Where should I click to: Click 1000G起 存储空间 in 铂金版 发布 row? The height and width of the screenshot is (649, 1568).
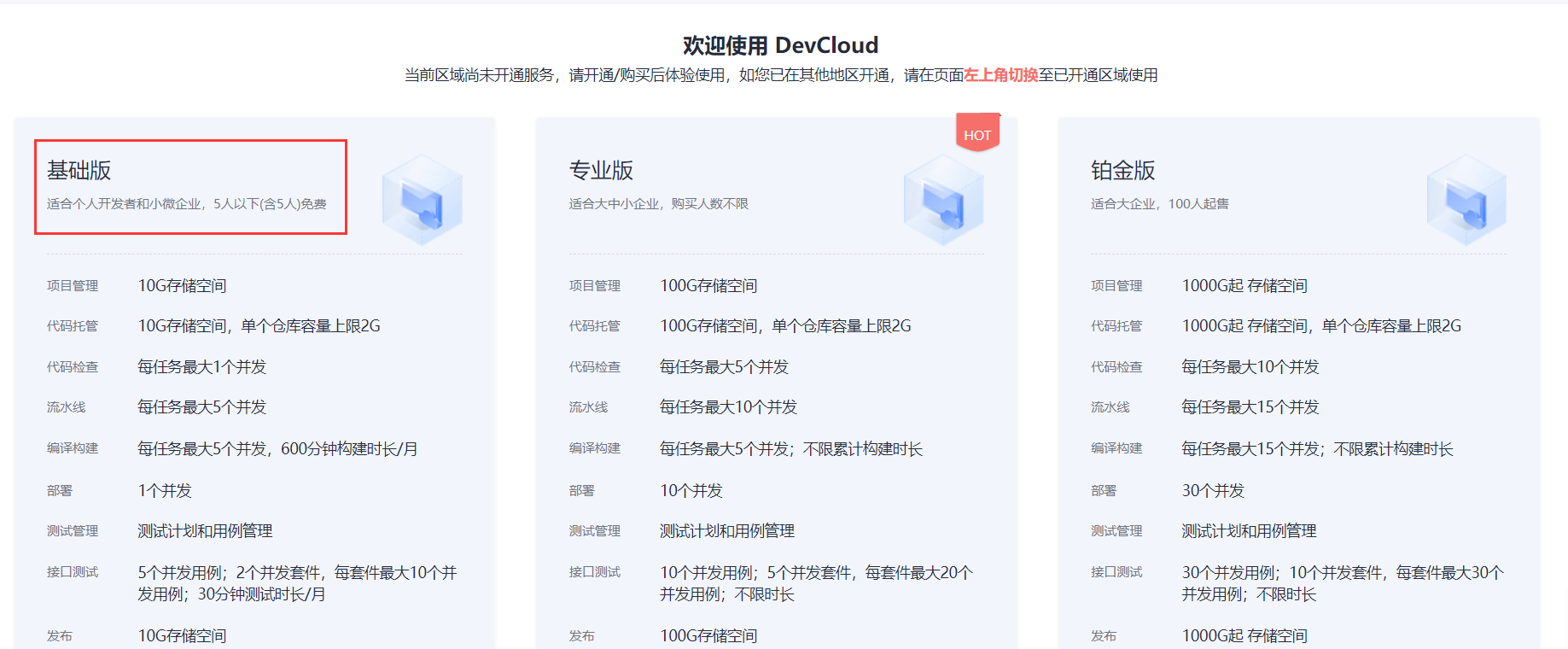[x=1245, y=636]
